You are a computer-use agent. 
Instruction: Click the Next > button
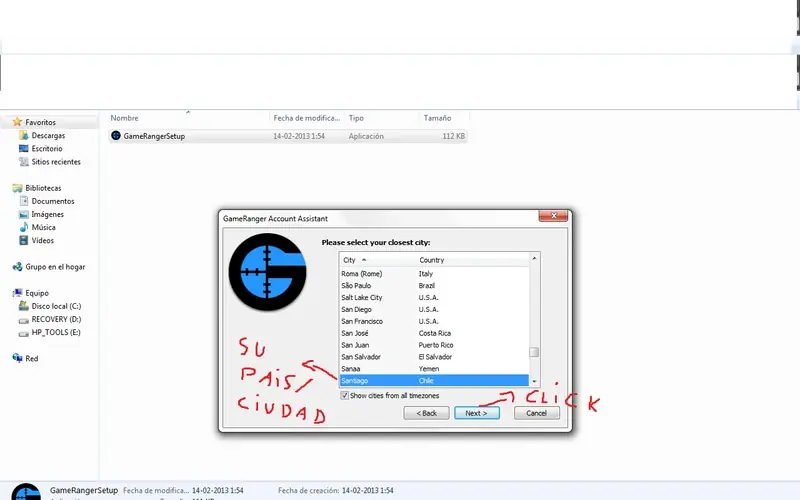[477, 413]
